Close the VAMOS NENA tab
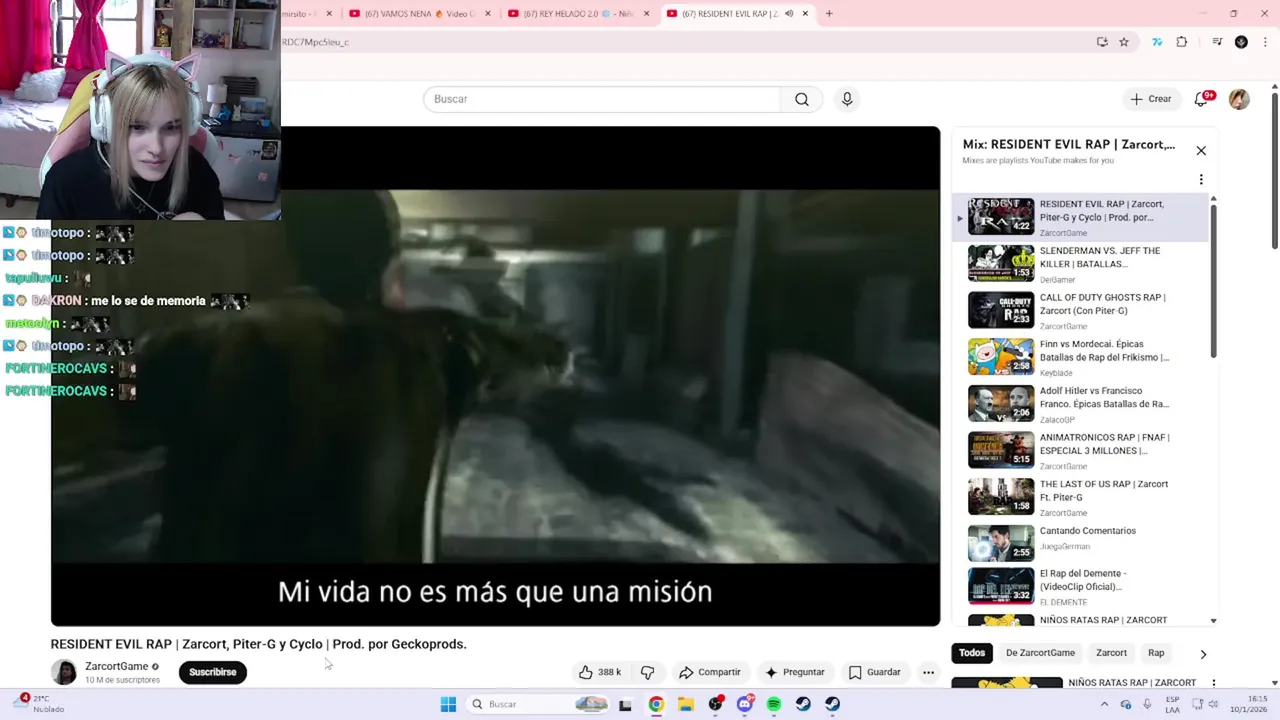The image size is (1280, 720). 488,14
